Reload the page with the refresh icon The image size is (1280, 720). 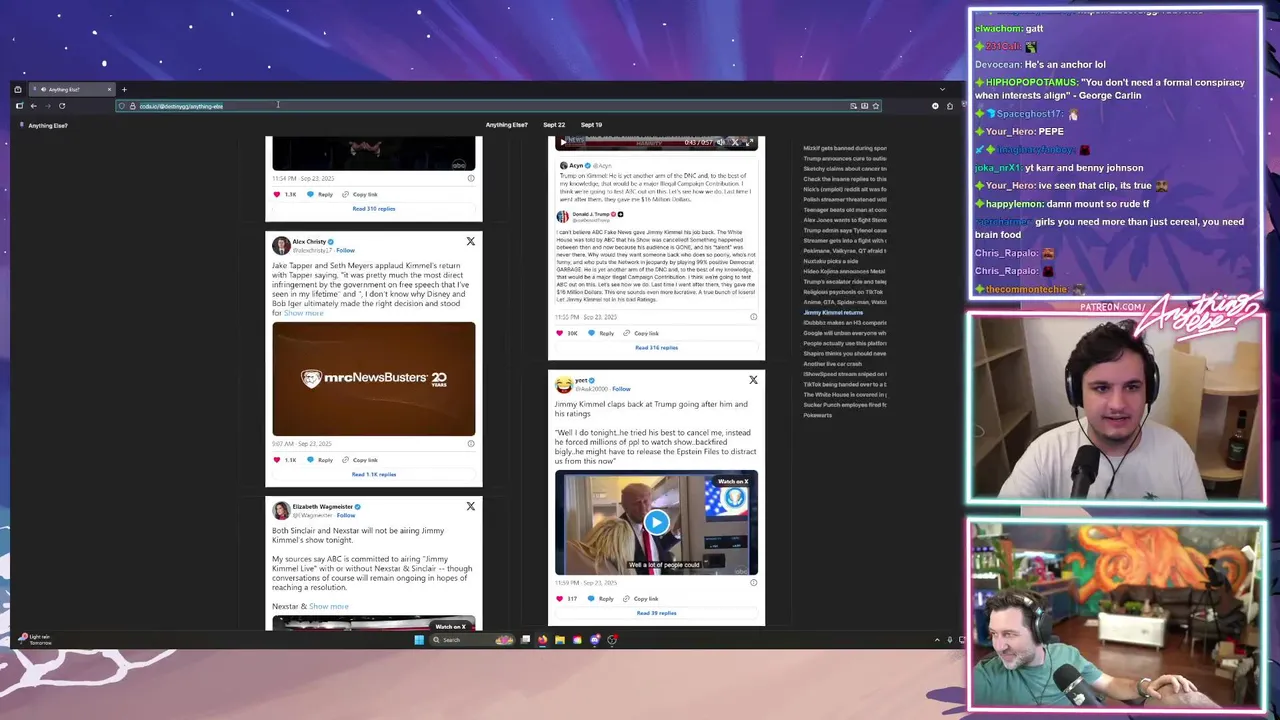pyautogui.click(x=62, y=106)
